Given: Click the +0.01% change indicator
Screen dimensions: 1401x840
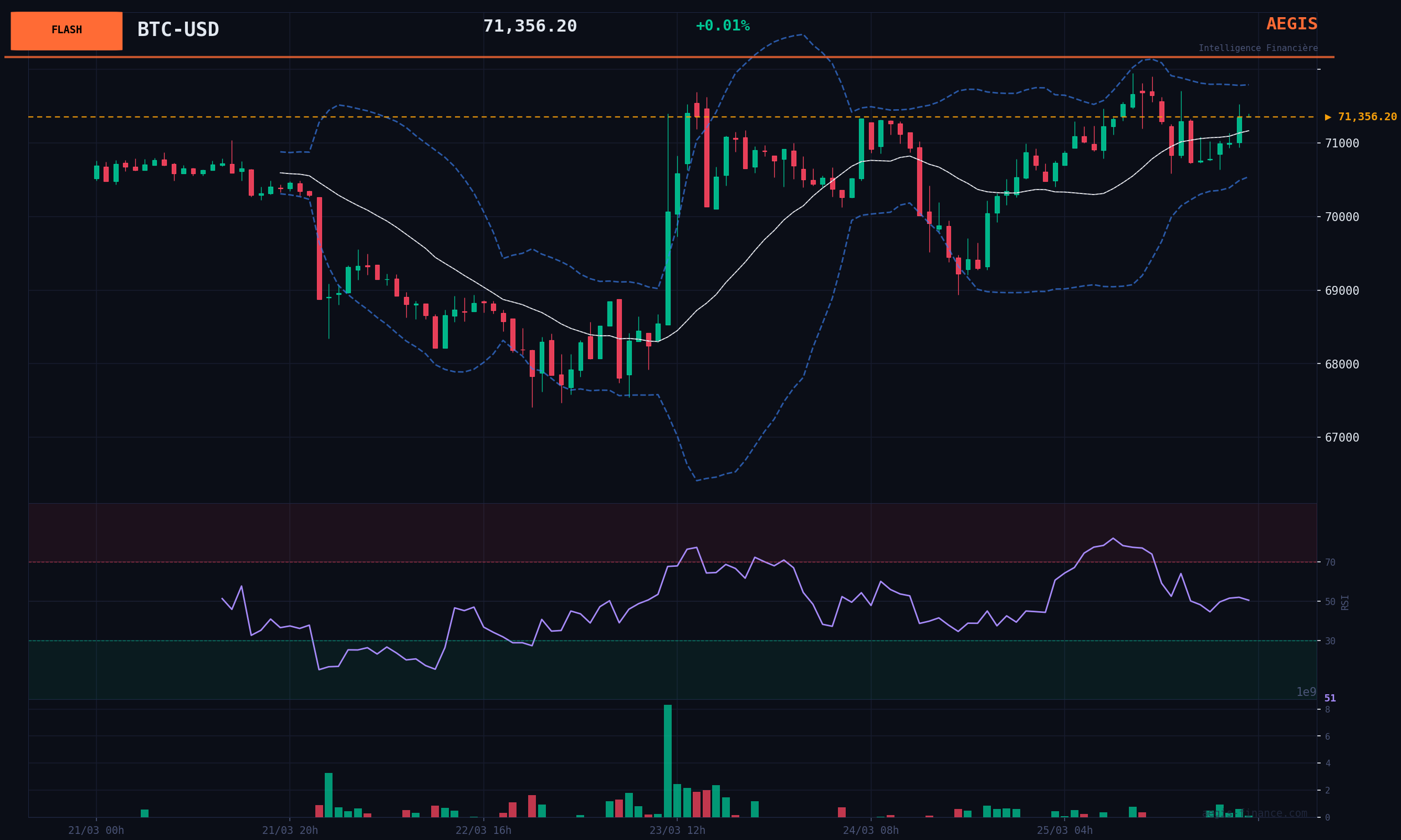Looking at the screenshot, I should [722, 26].
